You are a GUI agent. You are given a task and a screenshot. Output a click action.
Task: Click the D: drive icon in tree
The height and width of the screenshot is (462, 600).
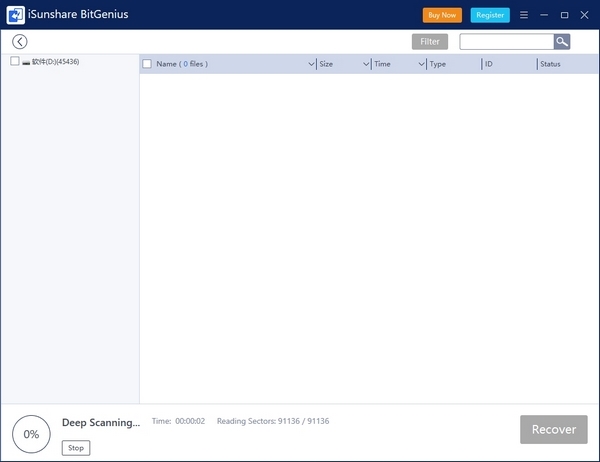[26, 62]
